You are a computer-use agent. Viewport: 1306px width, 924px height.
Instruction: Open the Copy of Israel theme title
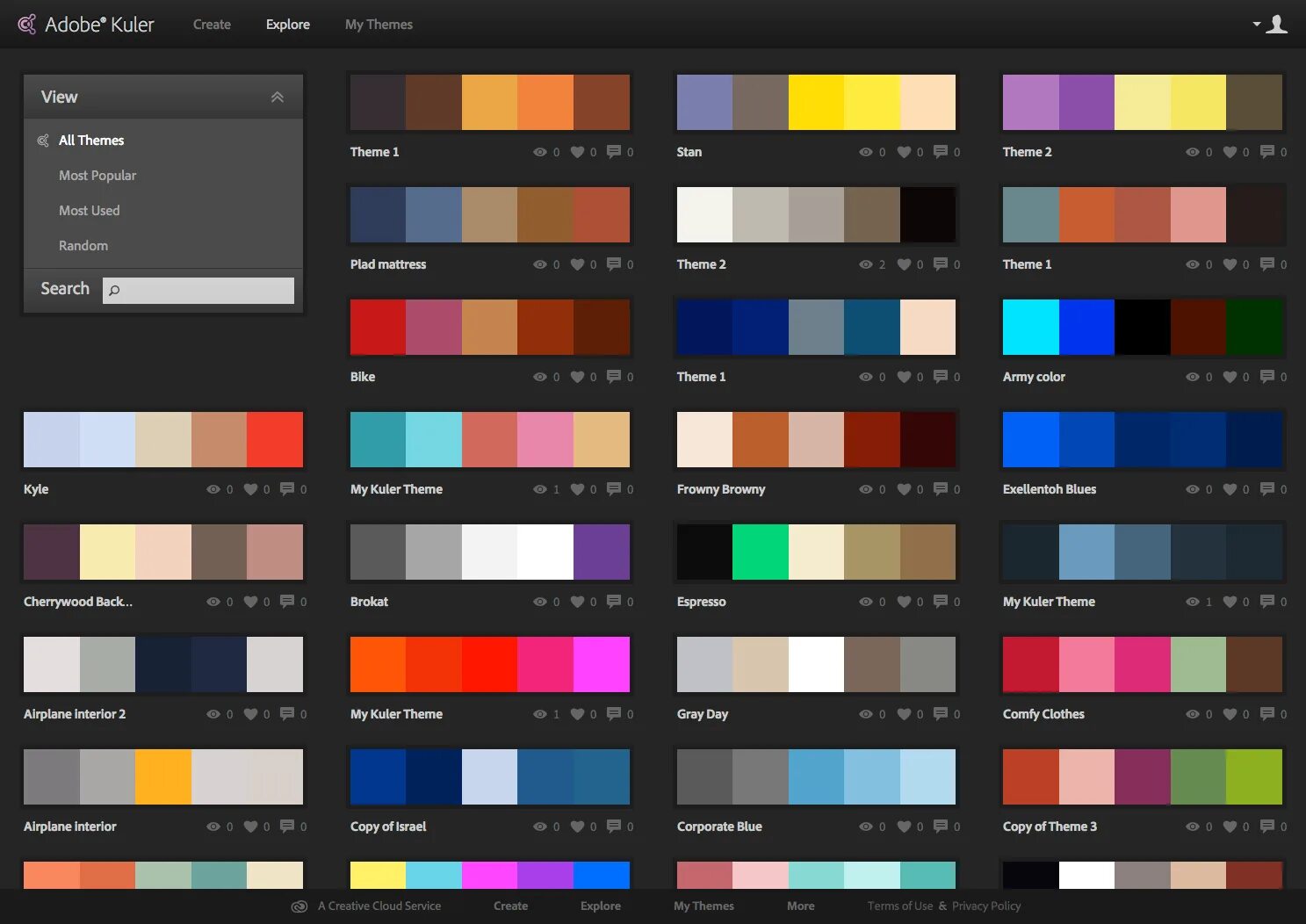coord(388,827)
